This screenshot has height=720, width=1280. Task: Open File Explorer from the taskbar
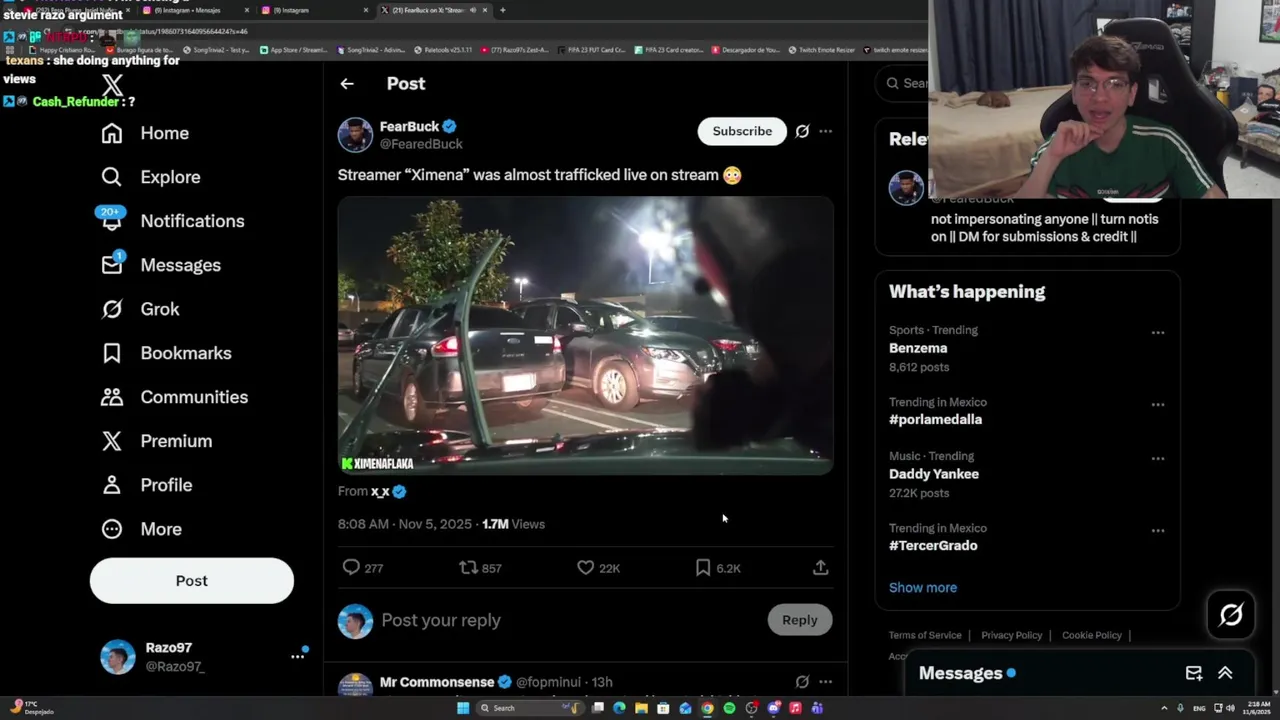tap(641, 708)
